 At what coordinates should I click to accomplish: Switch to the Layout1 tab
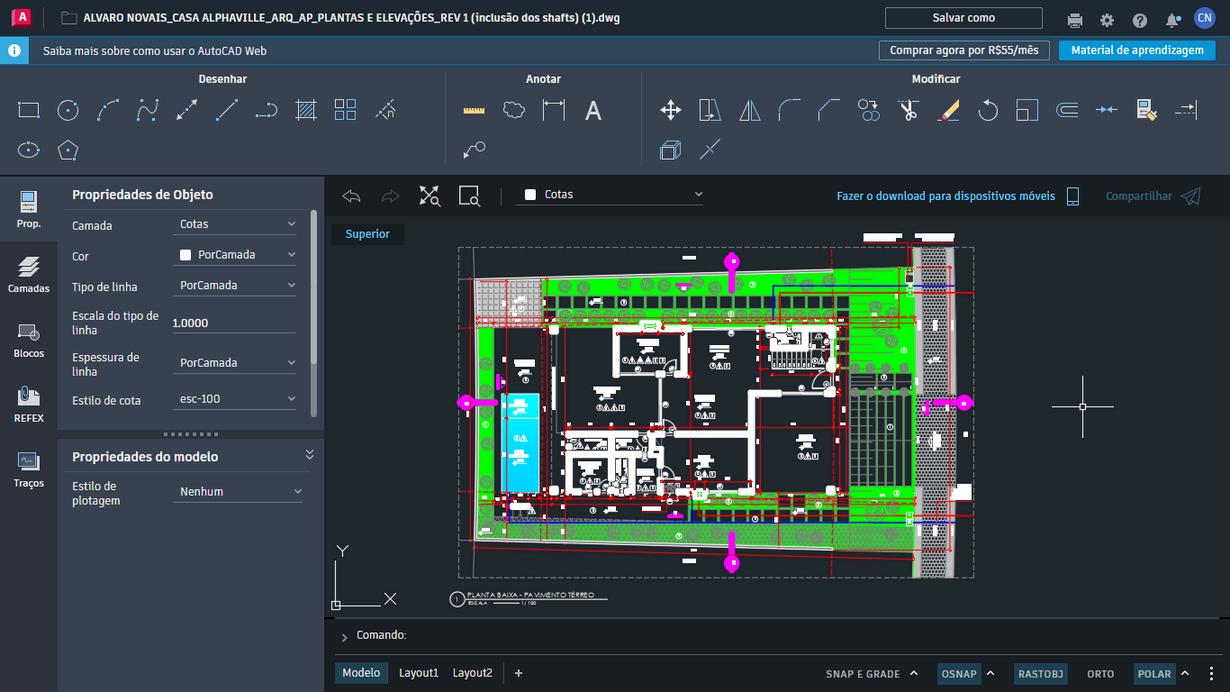(418, 673)
